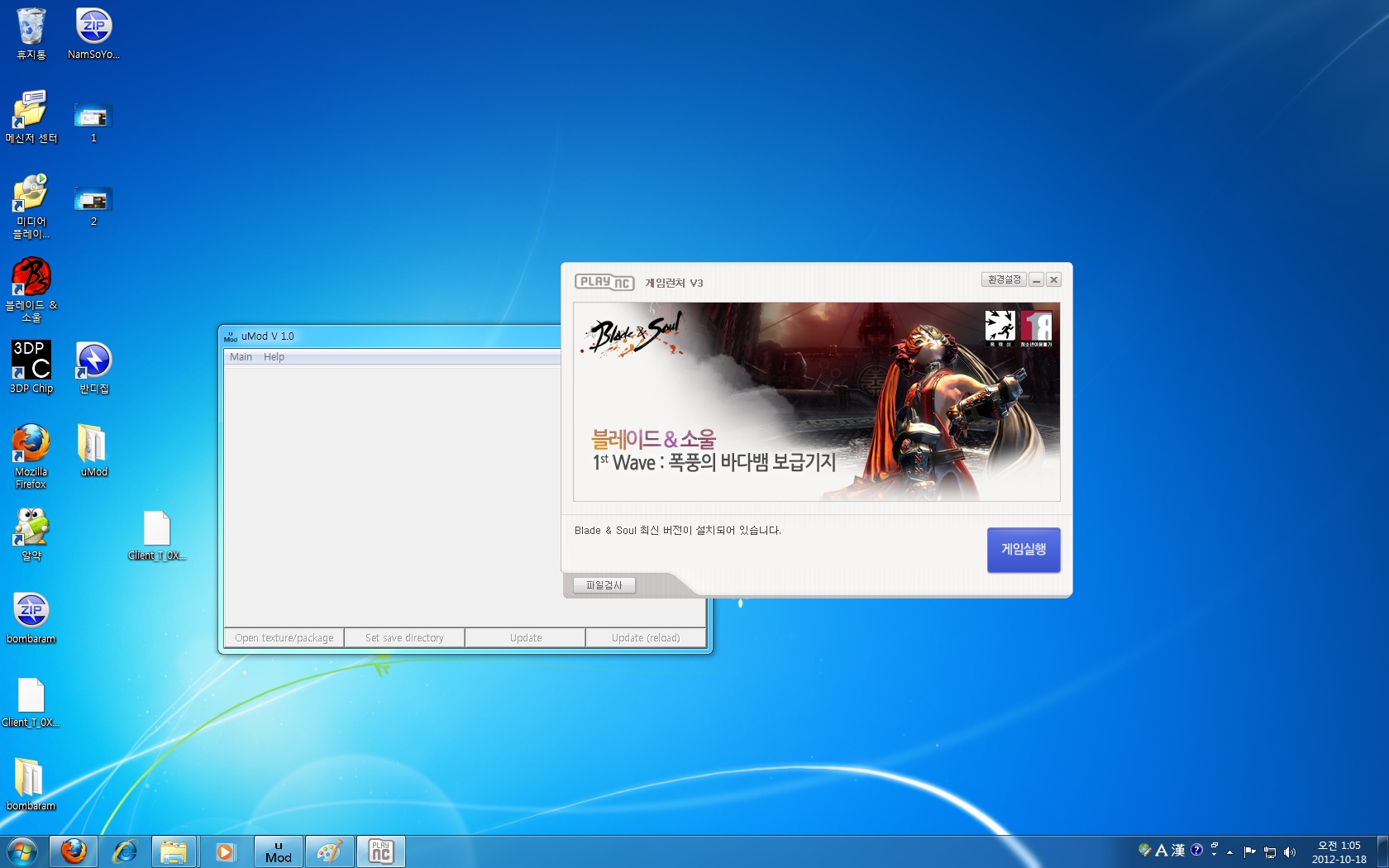This screenshot has width=1389, height=868.
Task: Click Set save directory button
Action: click(x=404, y=638)
